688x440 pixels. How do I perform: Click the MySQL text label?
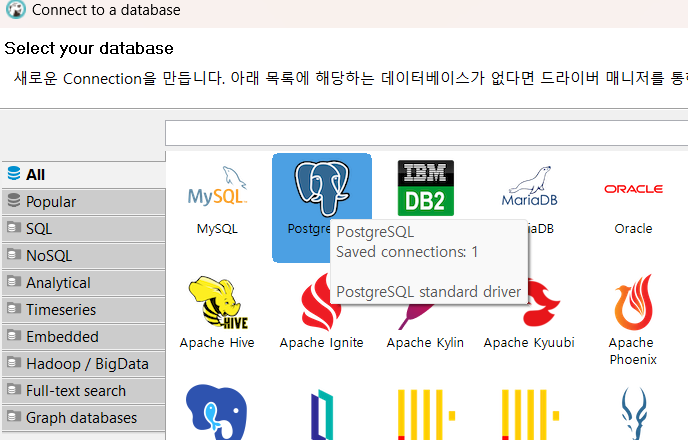(217, 229)
